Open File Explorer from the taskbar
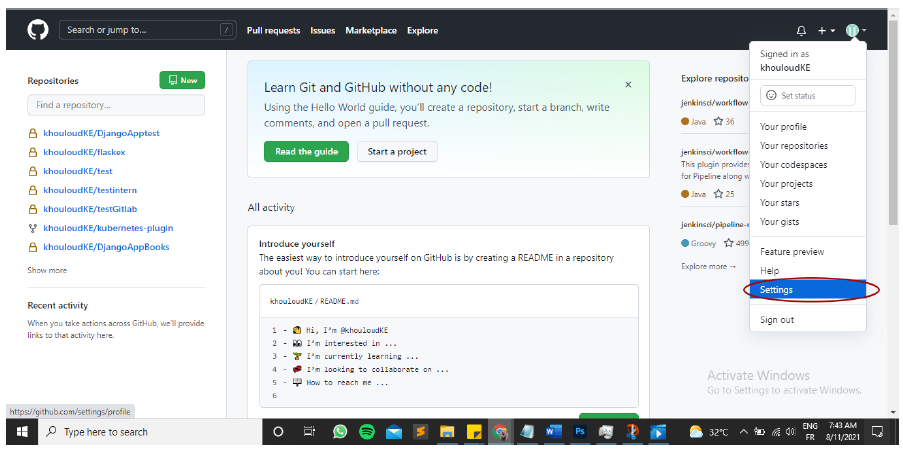 (447, 432)
